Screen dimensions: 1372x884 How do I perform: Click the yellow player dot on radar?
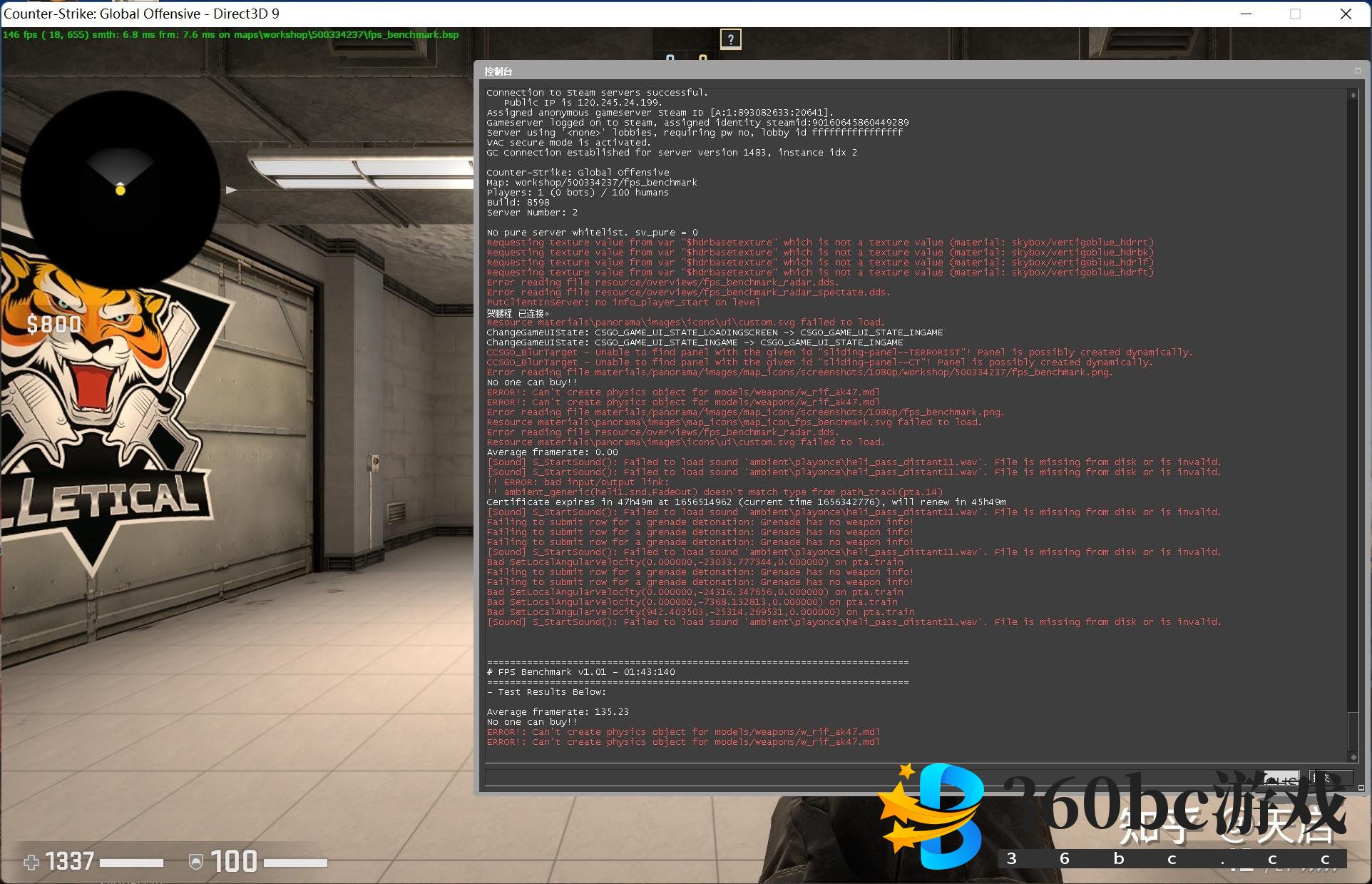(121, 190)
